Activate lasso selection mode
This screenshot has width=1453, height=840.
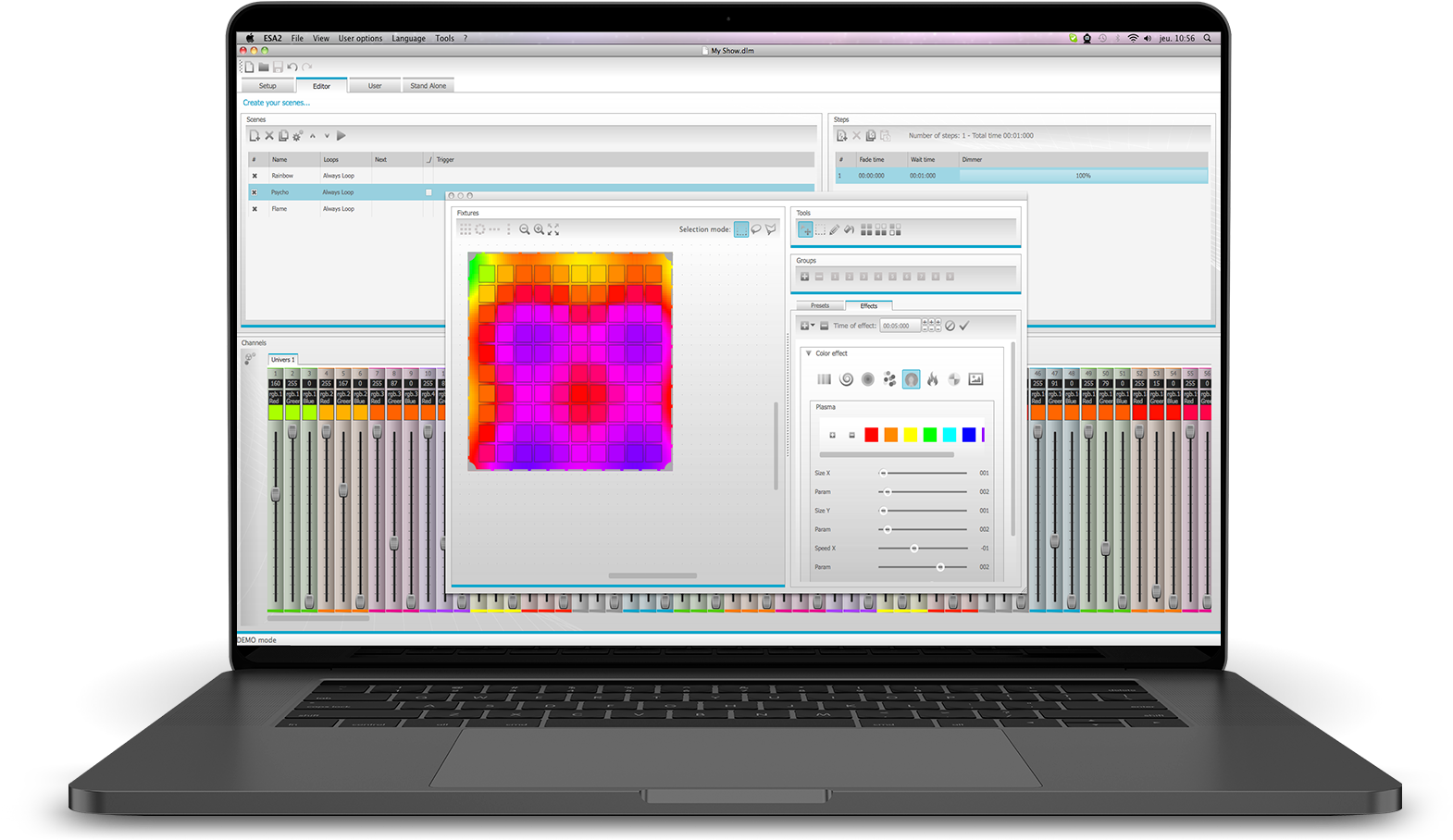pyautogui.click(x=756, y=229)
